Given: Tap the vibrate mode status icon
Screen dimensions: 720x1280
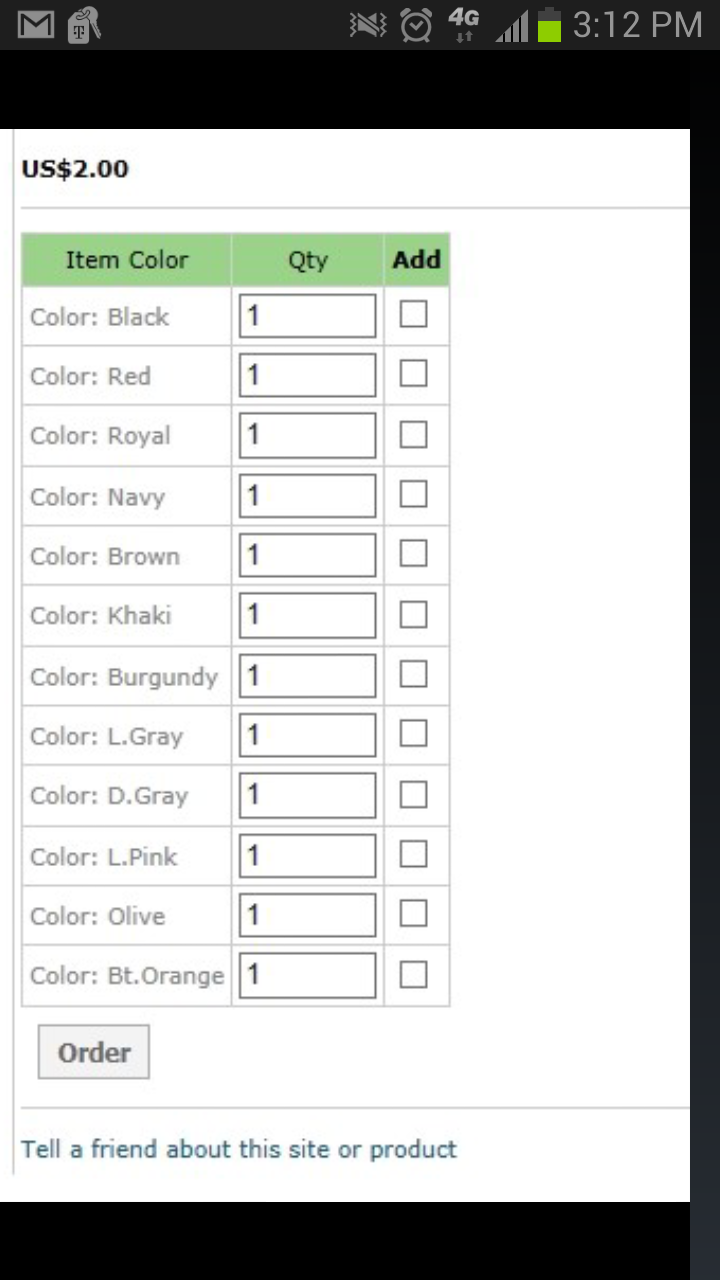Looking at the screenshot, I should pyautogui.click(x=368, y=24).
